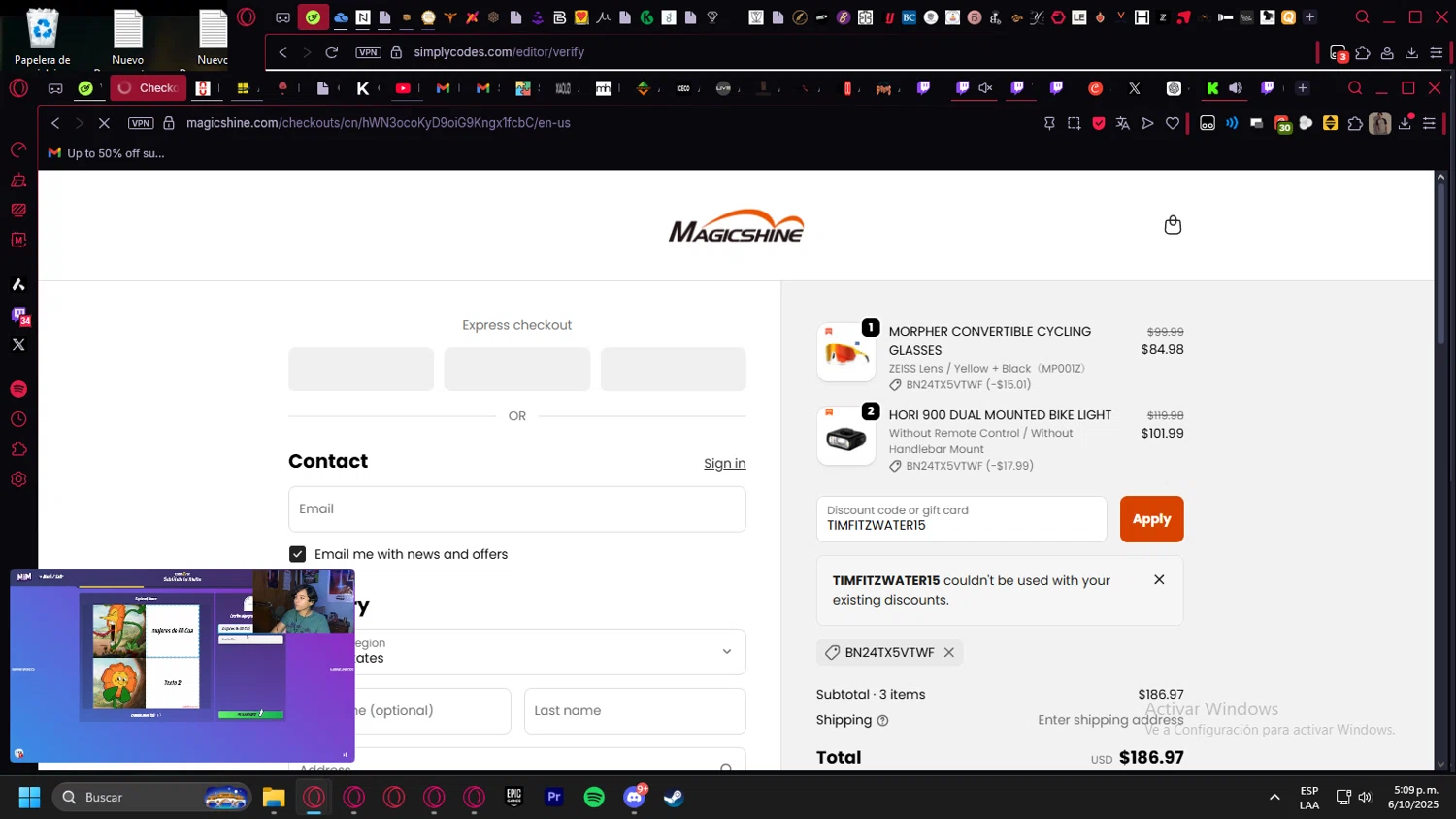The width and height of the screenshot is (1456, 819).
Task: Switch to the X (Twitter) tab
Action: 1135,88
